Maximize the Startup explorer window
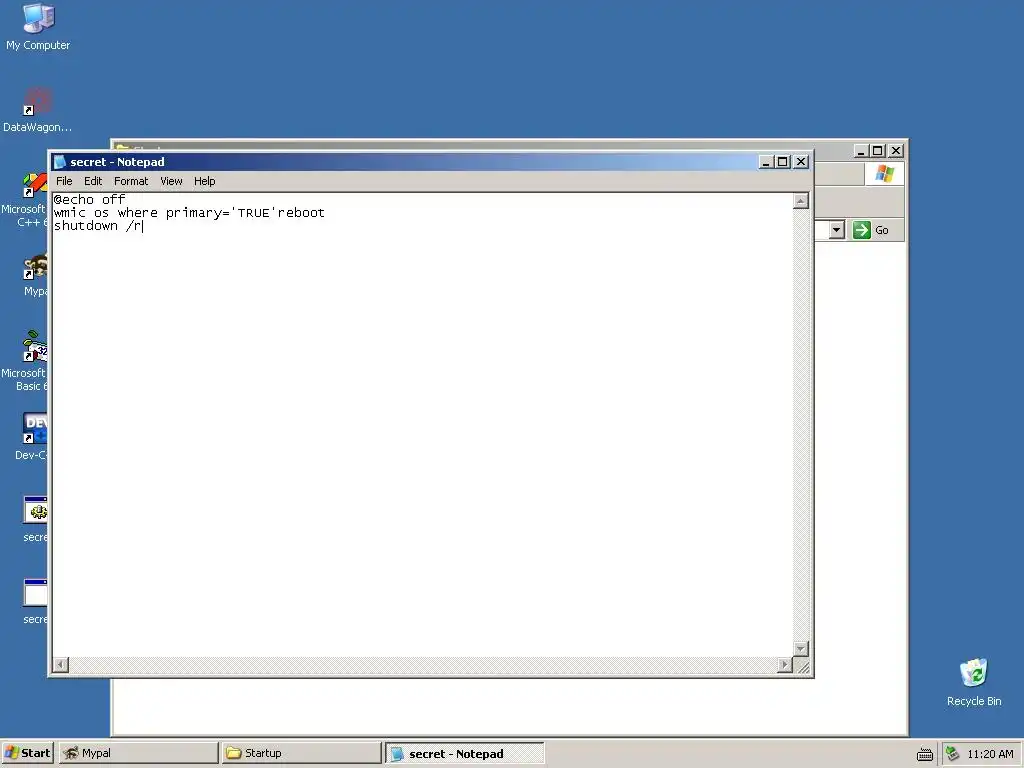1024x768 pixels. (x=878, y=151)
